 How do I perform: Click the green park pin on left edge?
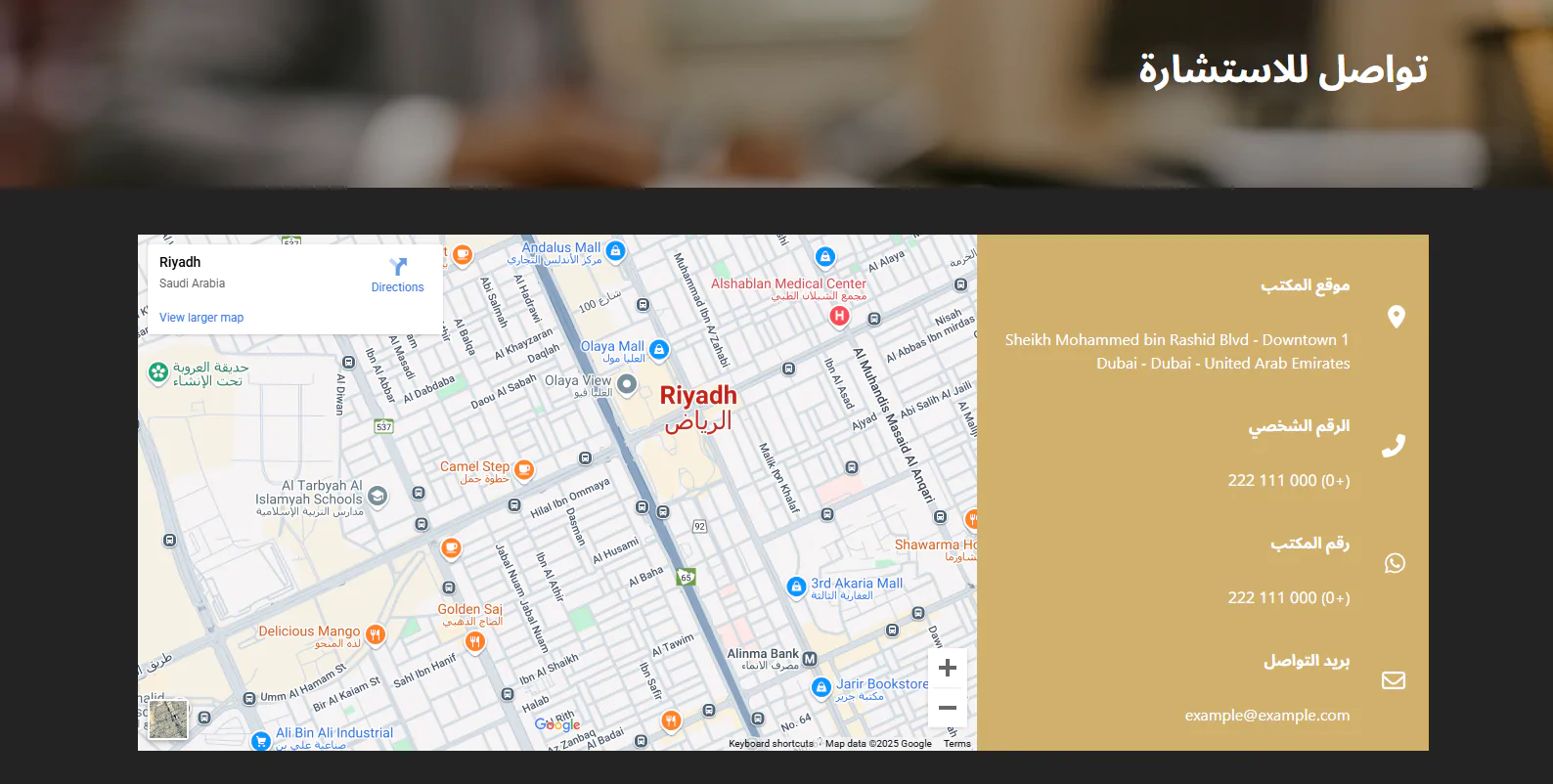coord(158,371)
